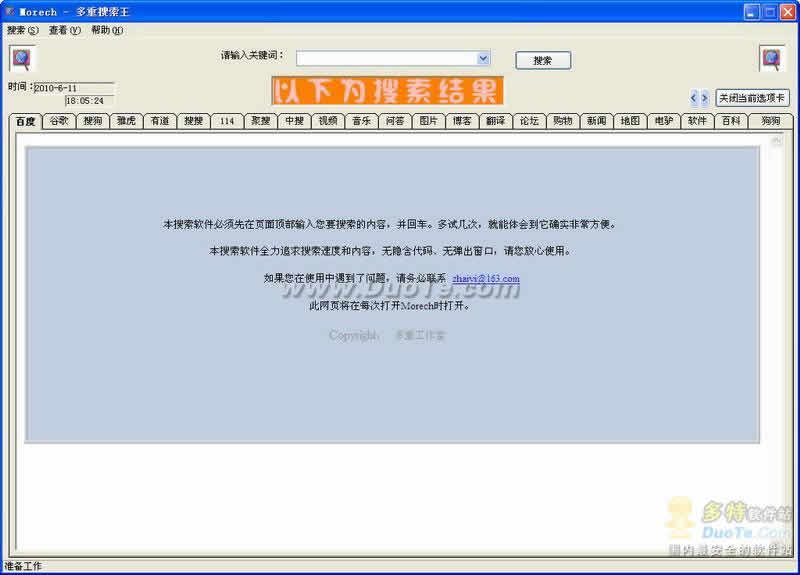This screenshot has width=800, height=575.
Task: Switch to the 搜搜 tab
Action: (193, 121)
